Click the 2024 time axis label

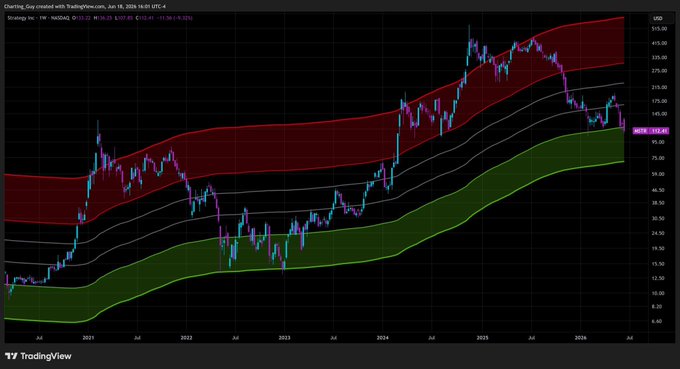coord(383,337)
